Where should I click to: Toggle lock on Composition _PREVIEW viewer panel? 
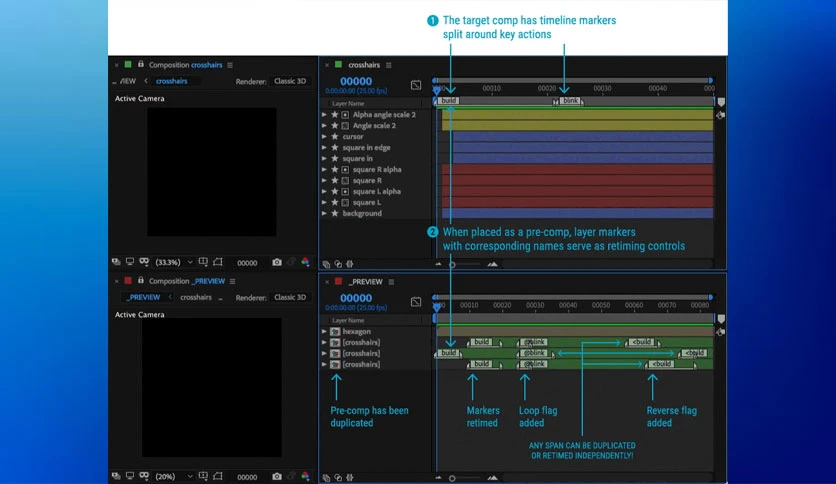141,280
